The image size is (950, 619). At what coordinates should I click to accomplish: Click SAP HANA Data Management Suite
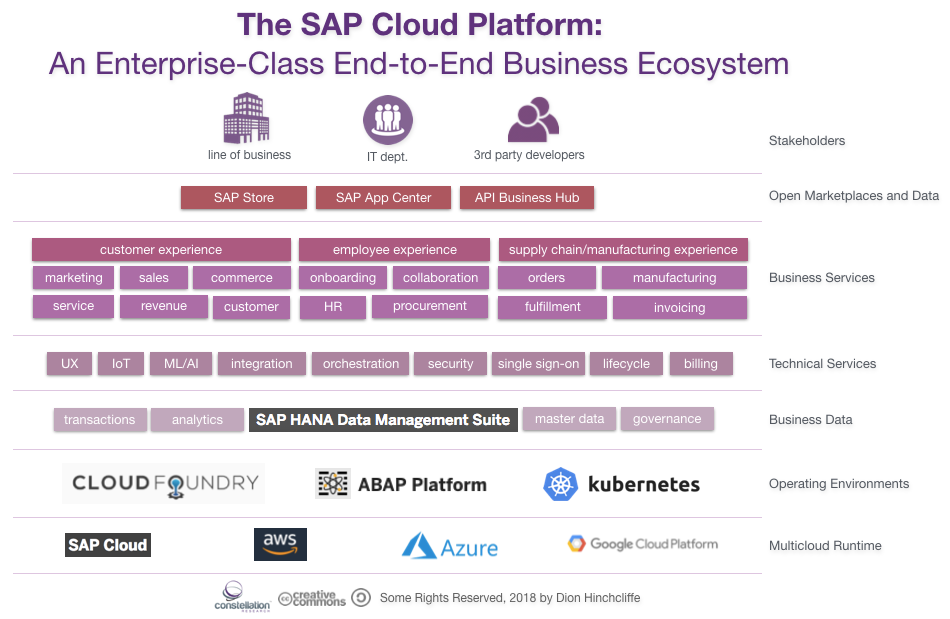point(384,420)
